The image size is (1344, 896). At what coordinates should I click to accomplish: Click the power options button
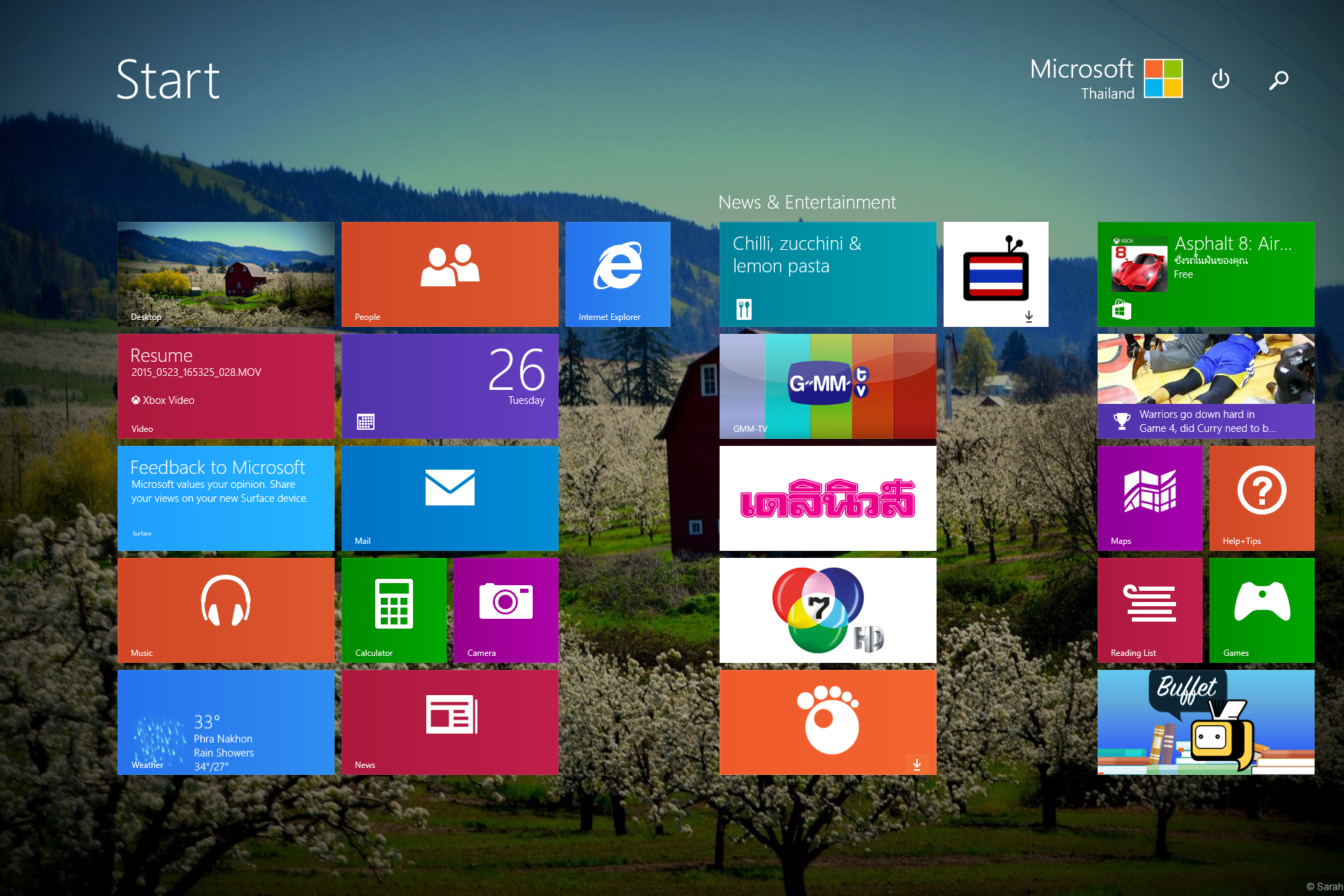pyautogui.click(x=1220, y=79)
